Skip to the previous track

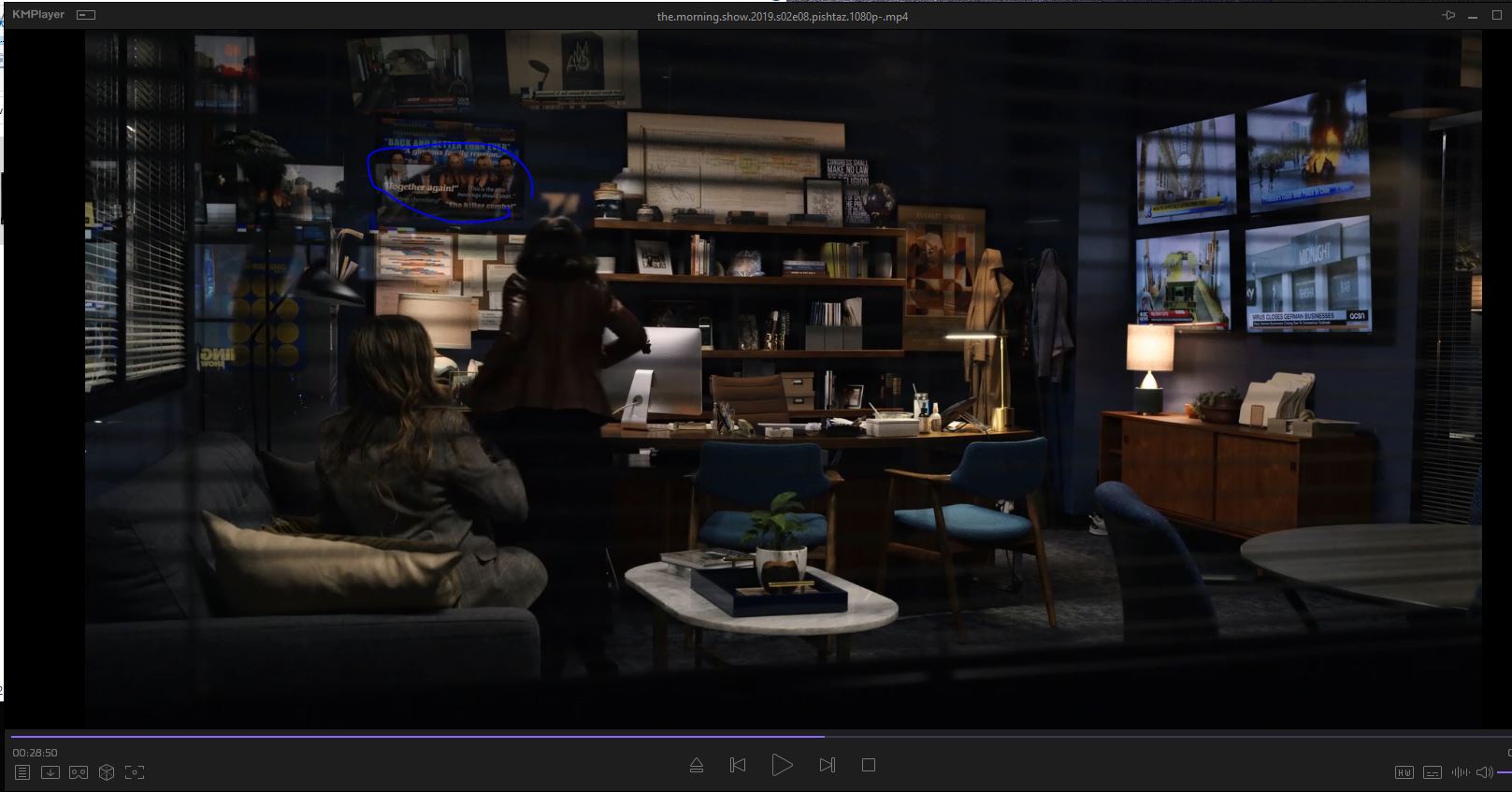coord(738,765)
